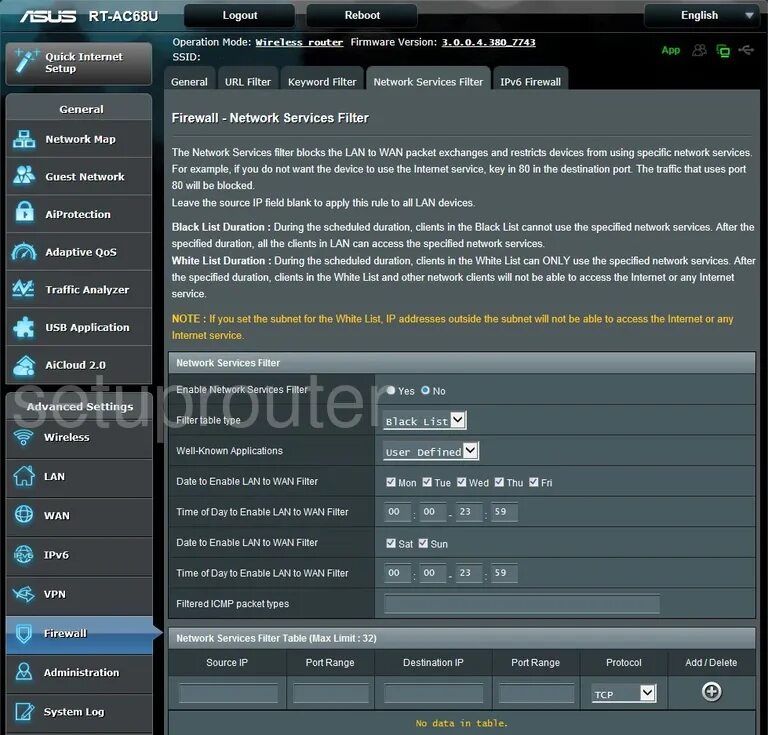The image size is (768, 735).
Task: Click the Logout button
Action: click(240, 15)
